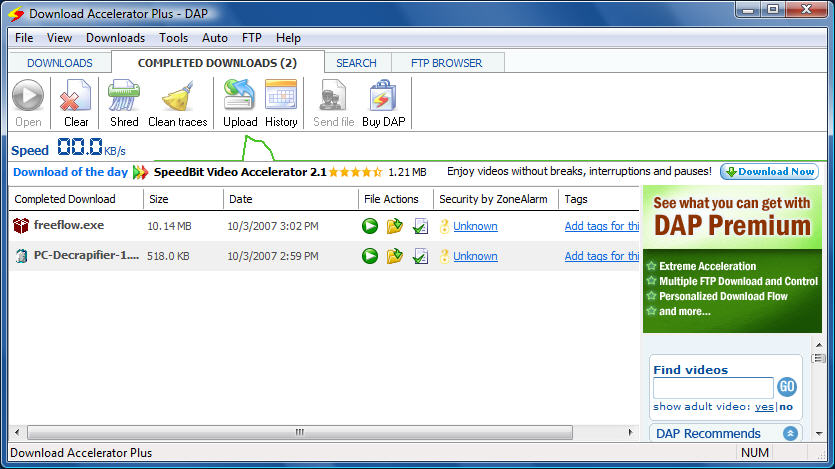Click the File Actions column header

[396, 199]
